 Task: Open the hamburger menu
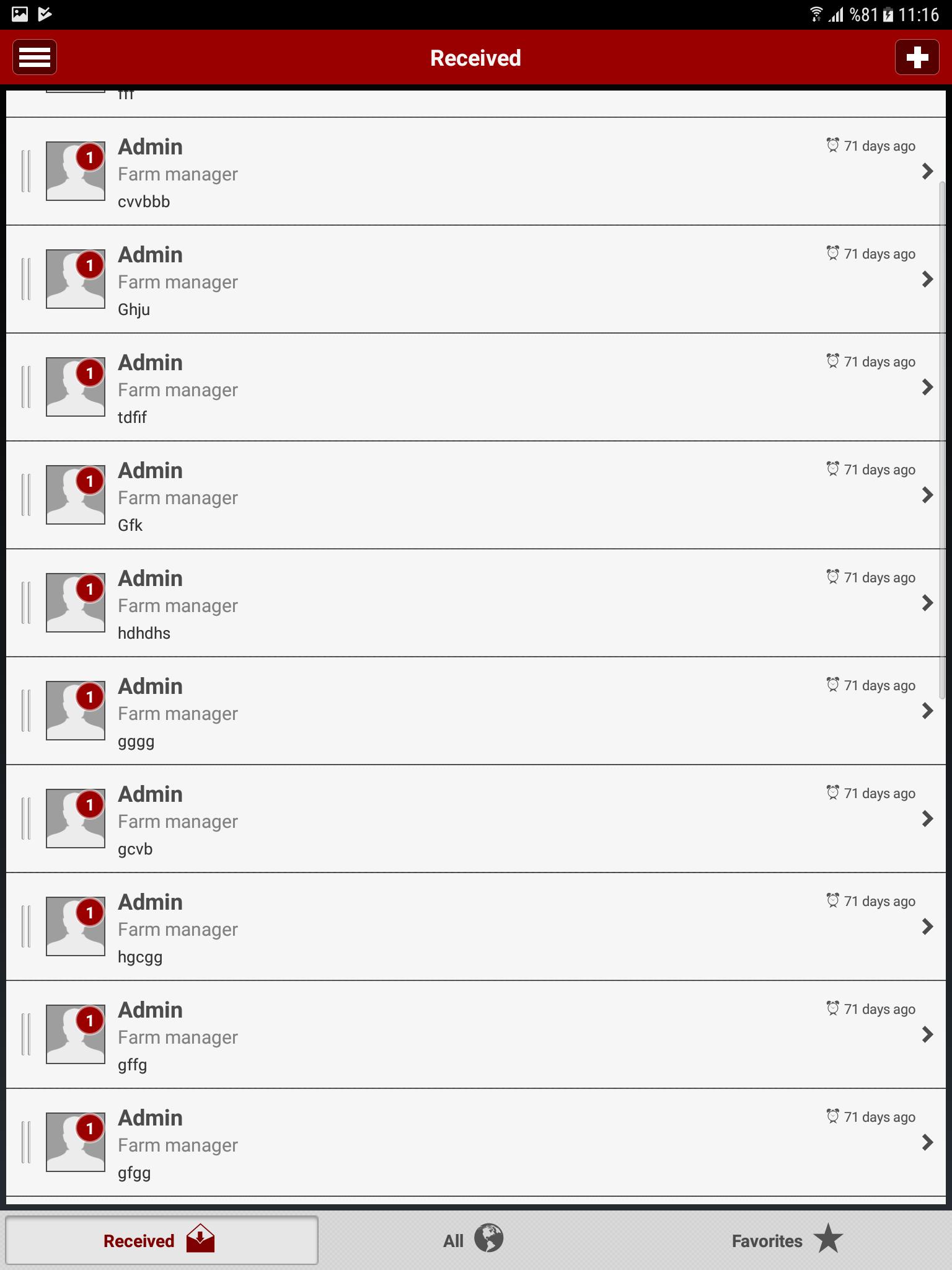tap(35, 57)
